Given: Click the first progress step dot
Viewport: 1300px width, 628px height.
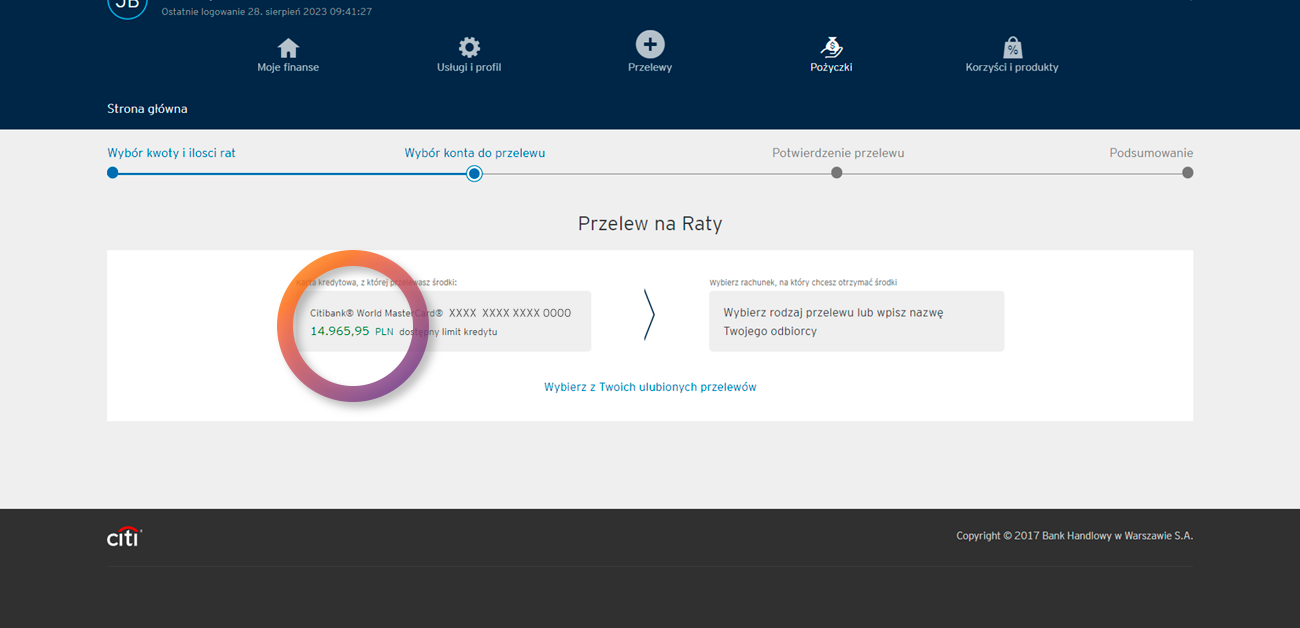Looking at the screenshot, I should click(113, 173).
